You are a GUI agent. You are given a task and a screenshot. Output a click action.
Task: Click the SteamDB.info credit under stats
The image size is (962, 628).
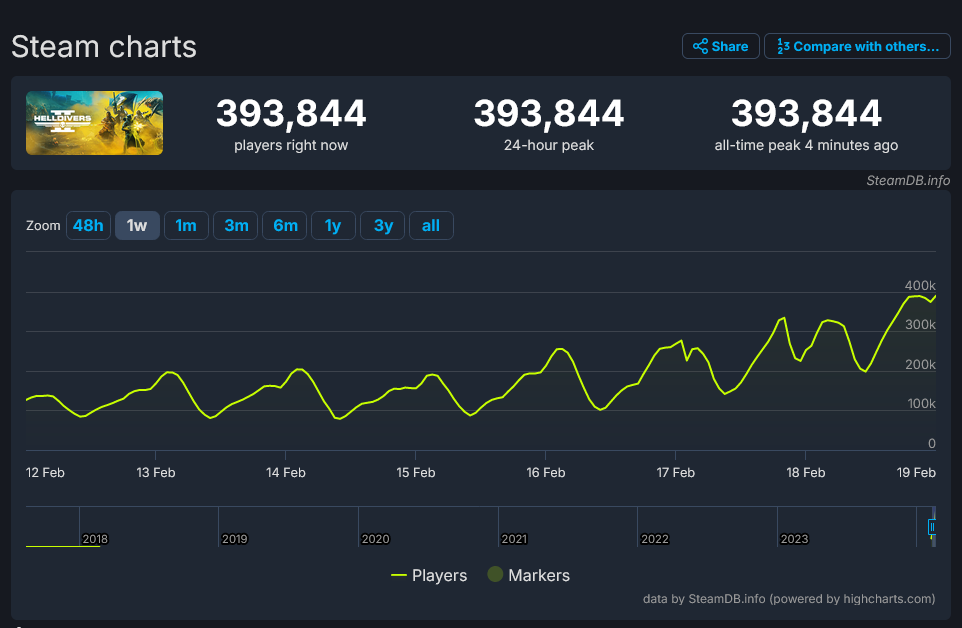[x=908, y=180]
